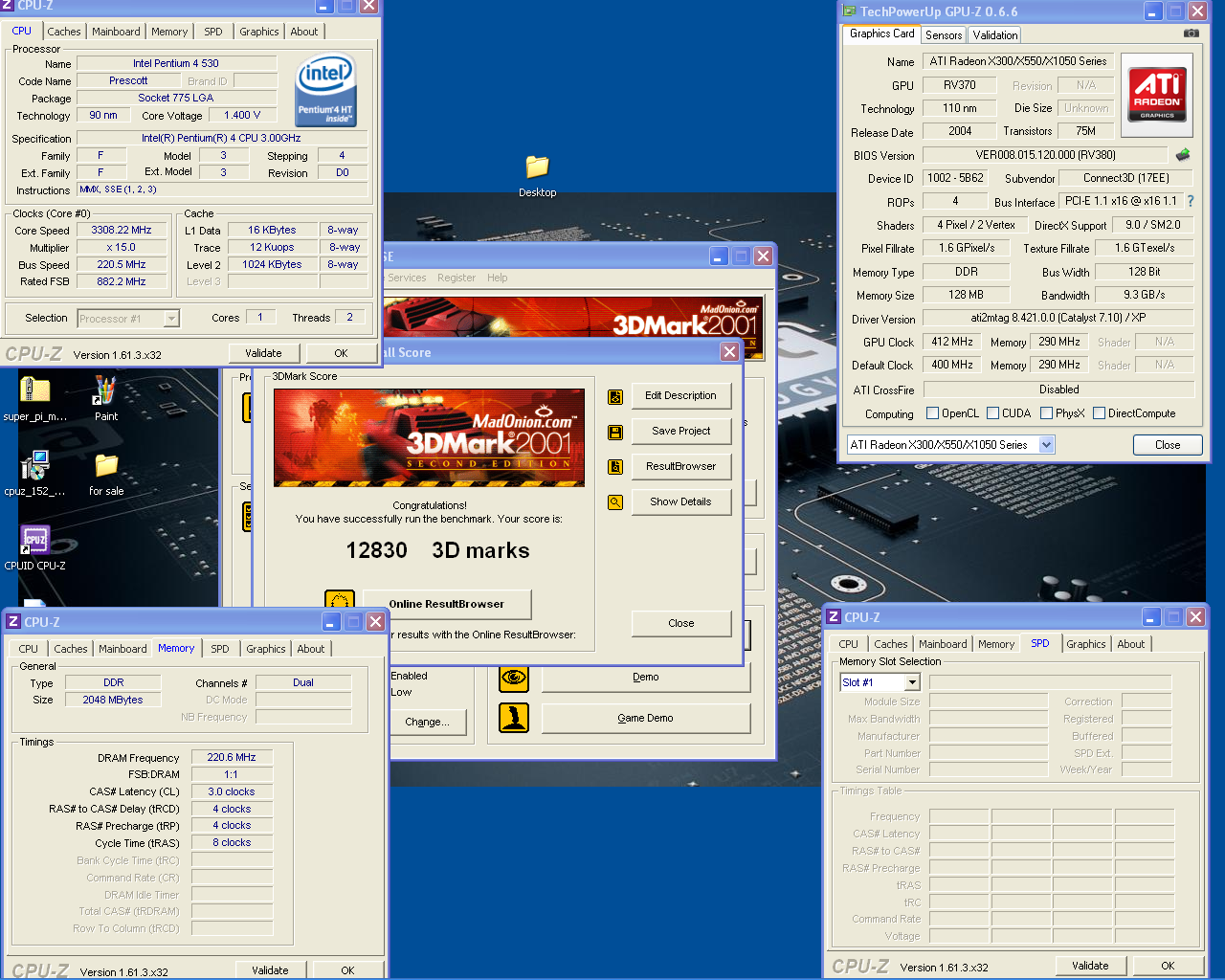Click the Memory Size 2048 MBytes value
This screenshot has width=1225, height=980.
[x=113, y=700]
